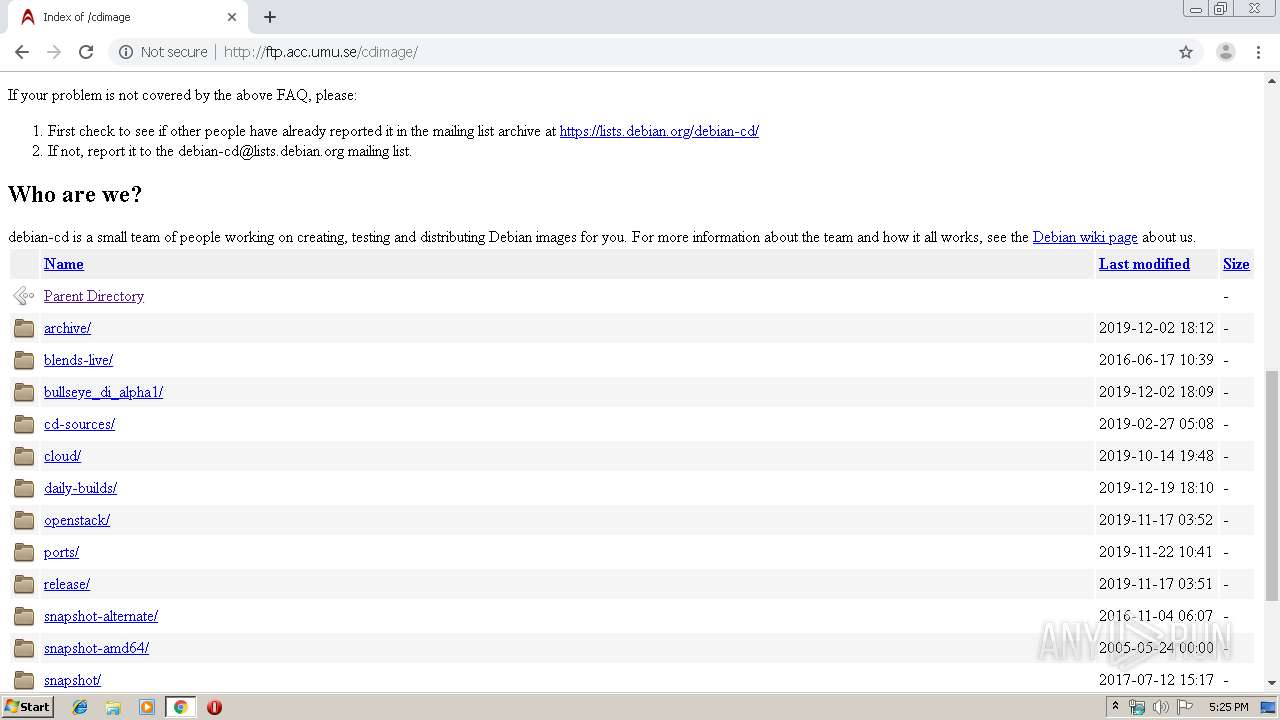
Task: Open the Chrome three-dot menu
Action: pyautogui.click(x=1259, y=52)
